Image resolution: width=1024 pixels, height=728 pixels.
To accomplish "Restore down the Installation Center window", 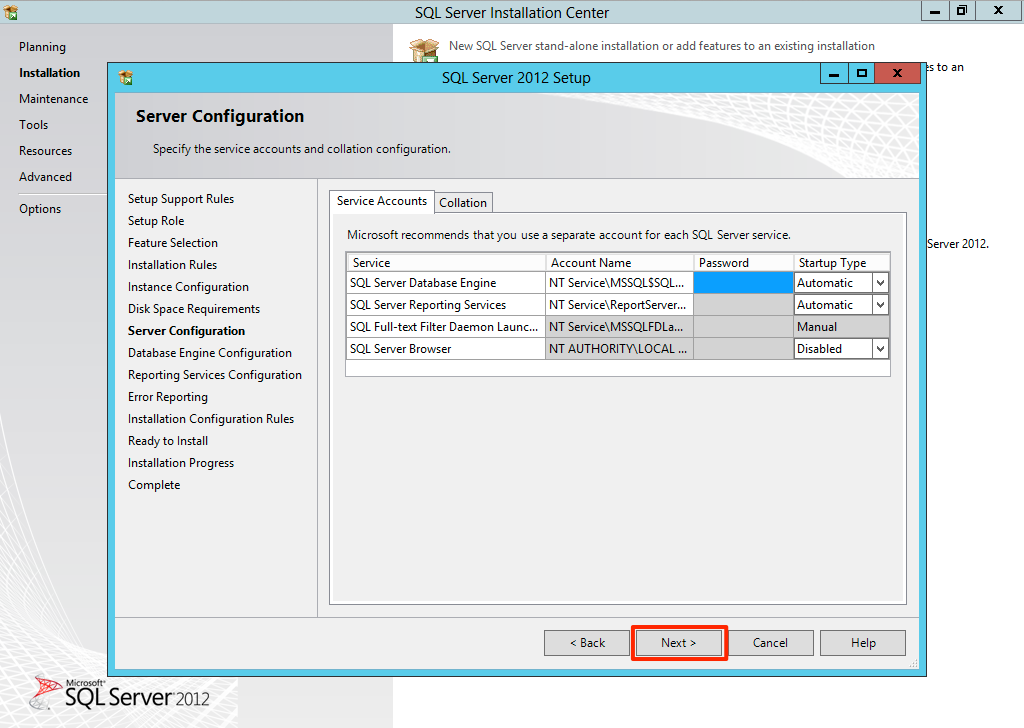I will click(961, 11).
